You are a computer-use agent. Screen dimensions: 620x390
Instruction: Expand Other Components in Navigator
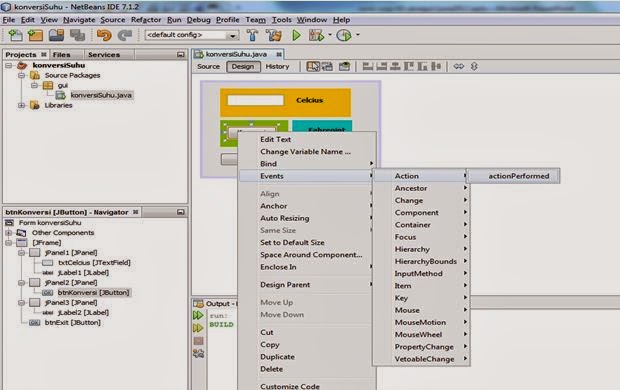point(8,233)
